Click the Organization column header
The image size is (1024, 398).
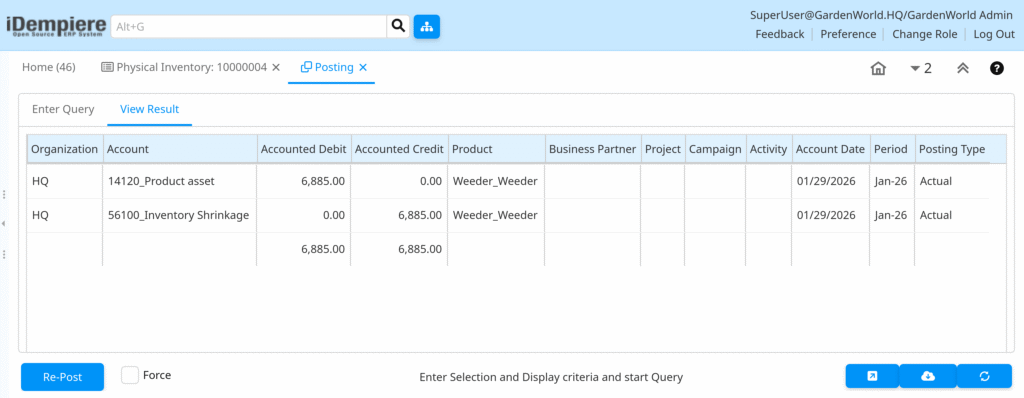[x=65, y=149]
